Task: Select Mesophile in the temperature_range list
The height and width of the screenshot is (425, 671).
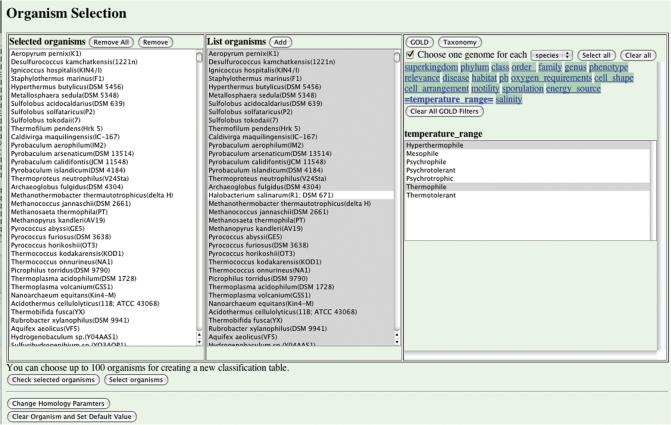Action: [422, 155]
